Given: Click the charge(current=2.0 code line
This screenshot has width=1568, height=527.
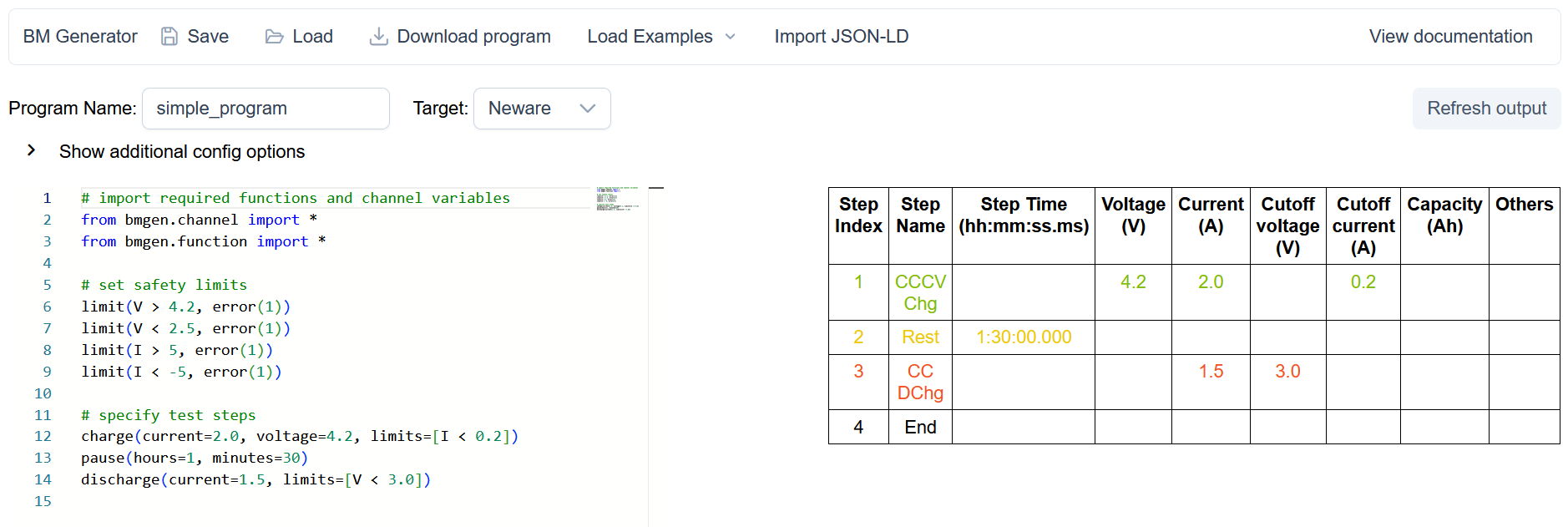Looking at the screenshot, I should (300, 436).
